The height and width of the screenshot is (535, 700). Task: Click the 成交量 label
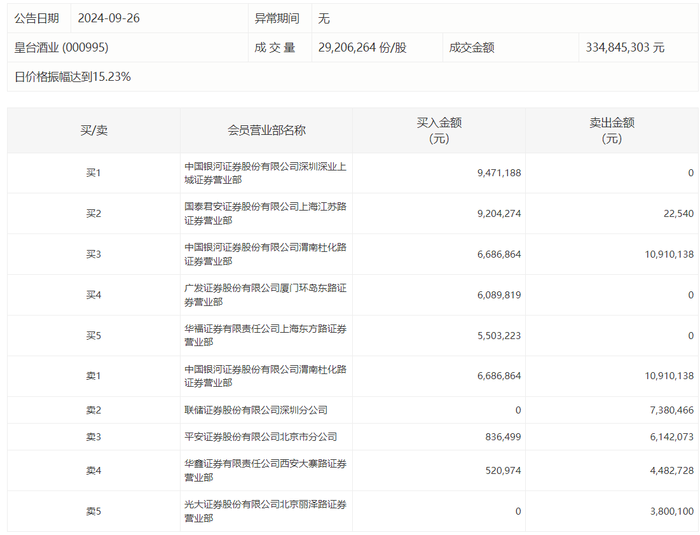[275, 47]
